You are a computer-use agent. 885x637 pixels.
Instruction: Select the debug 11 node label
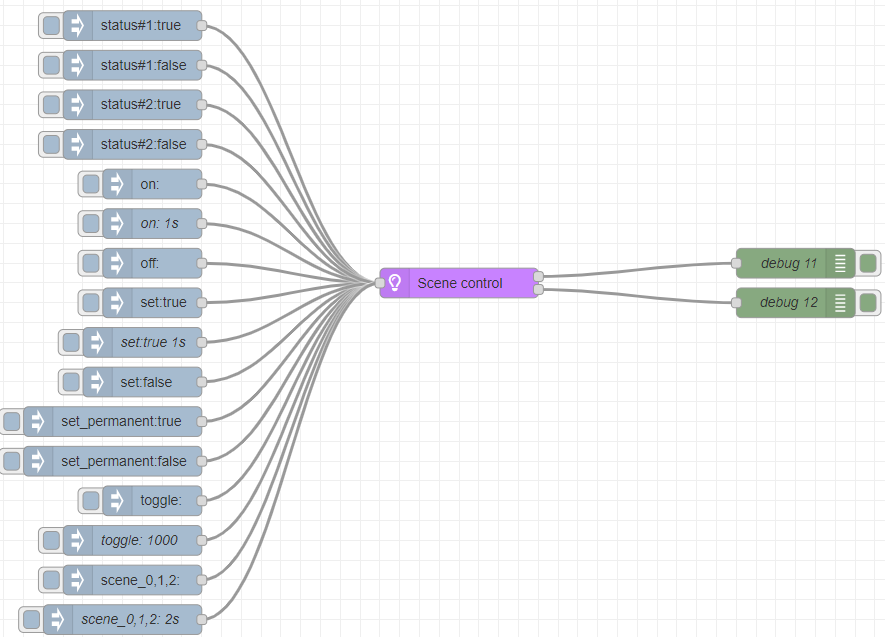[789, 263]
